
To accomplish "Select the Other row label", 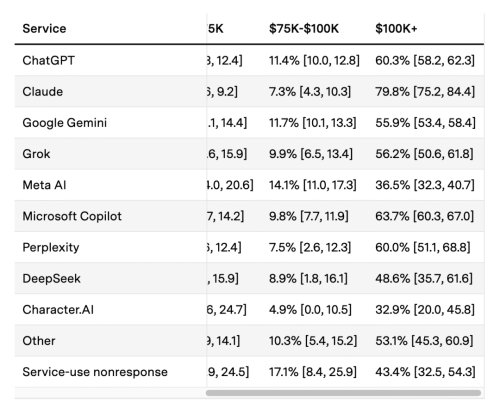I will point(39,341).
